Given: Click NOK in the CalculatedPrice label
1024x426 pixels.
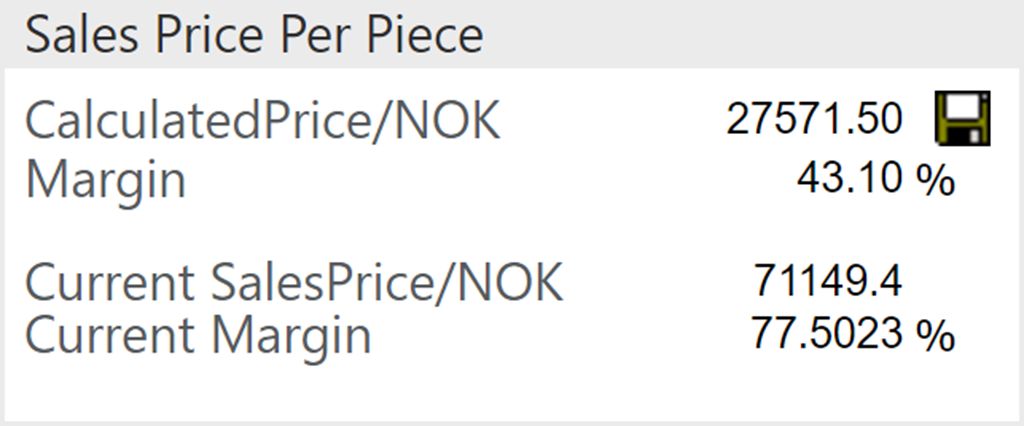Looking at the screenshot, I should point(449,121).
